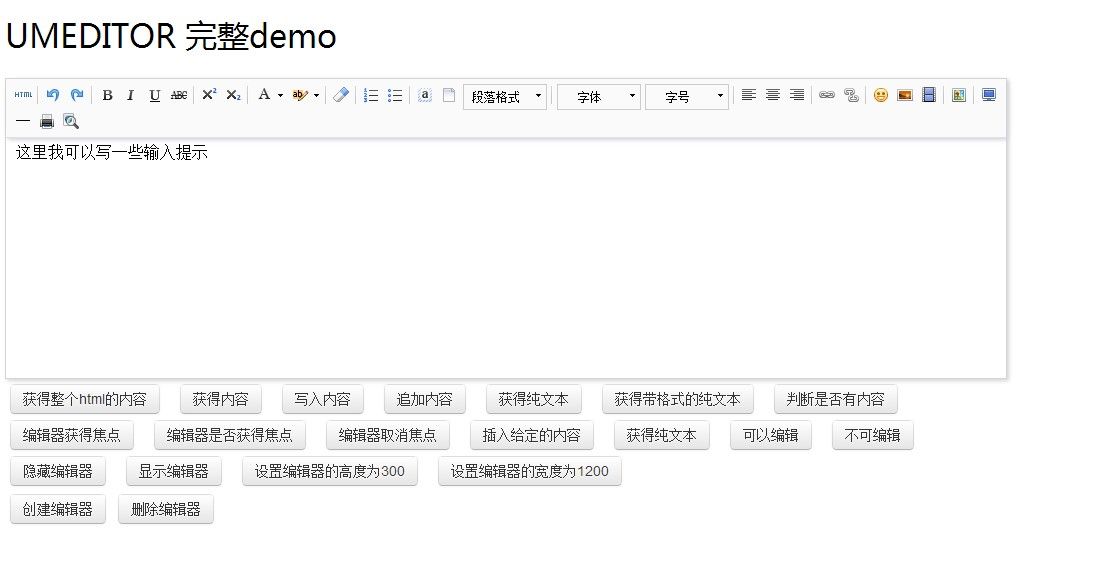Click the highlight background color icon

300,95
